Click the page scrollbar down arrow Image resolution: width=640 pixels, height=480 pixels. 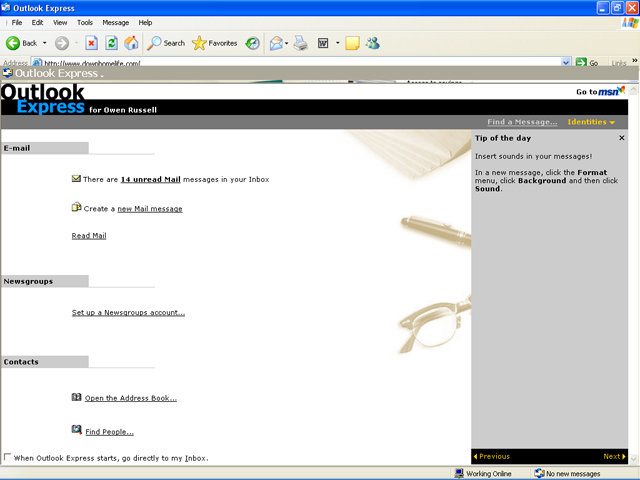(x=633, y=459)
